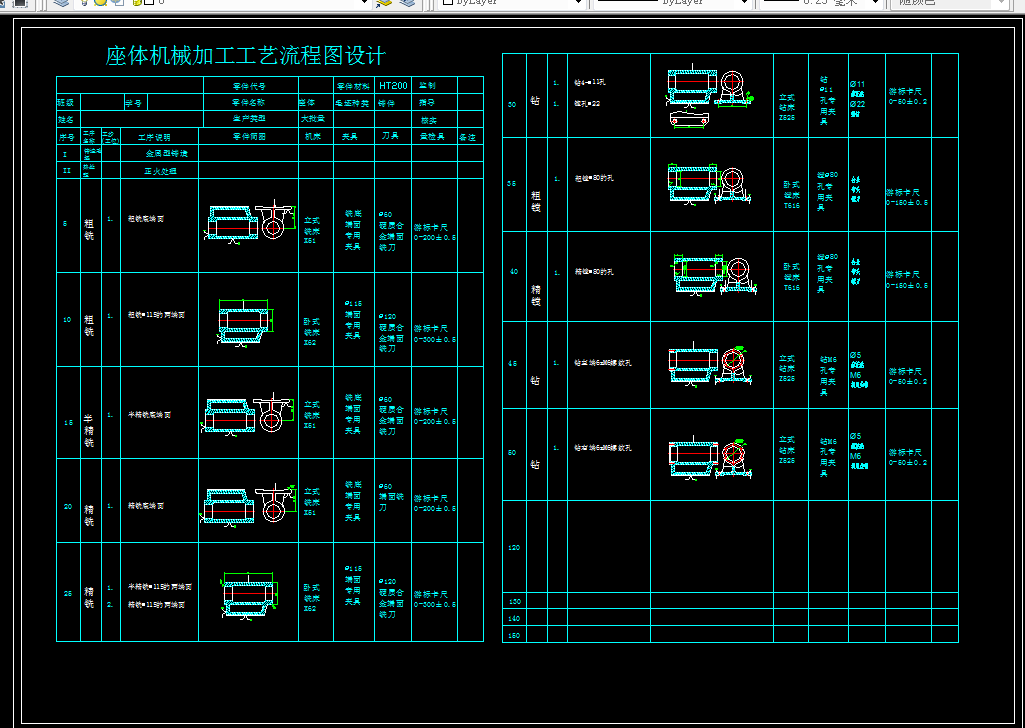The image size is (1025, 728).
Task: Select the 正火处理 process text
Action: [x=161, y=171]
